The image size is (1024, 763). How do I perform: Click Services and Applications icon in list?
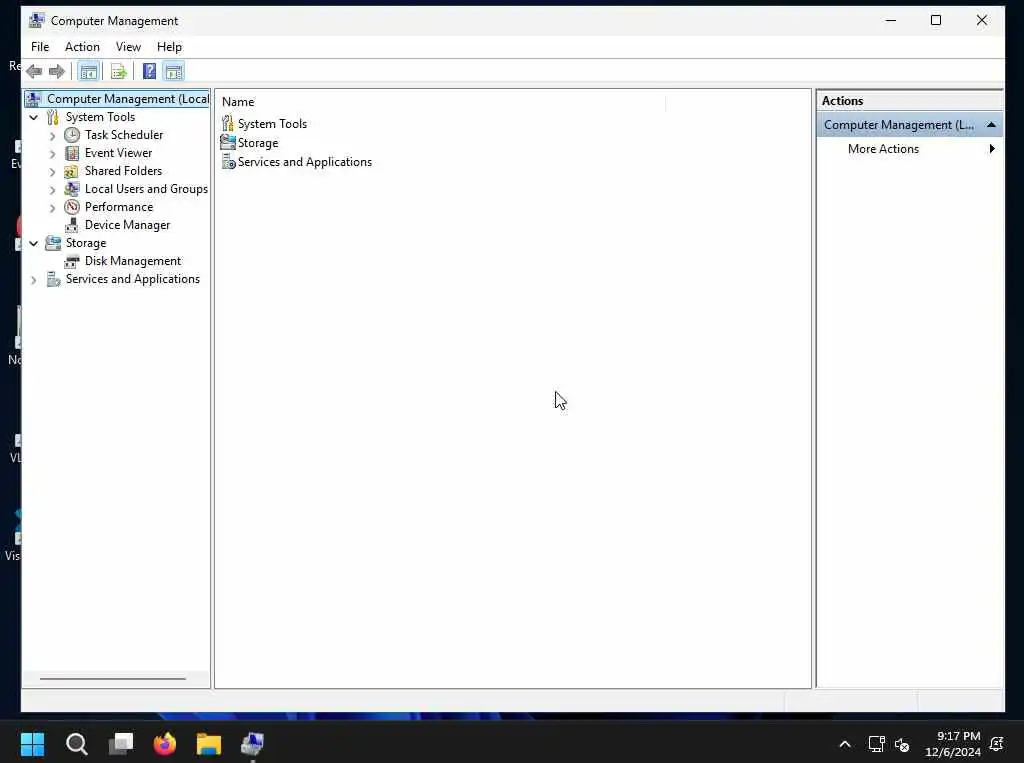click(228, 162)
